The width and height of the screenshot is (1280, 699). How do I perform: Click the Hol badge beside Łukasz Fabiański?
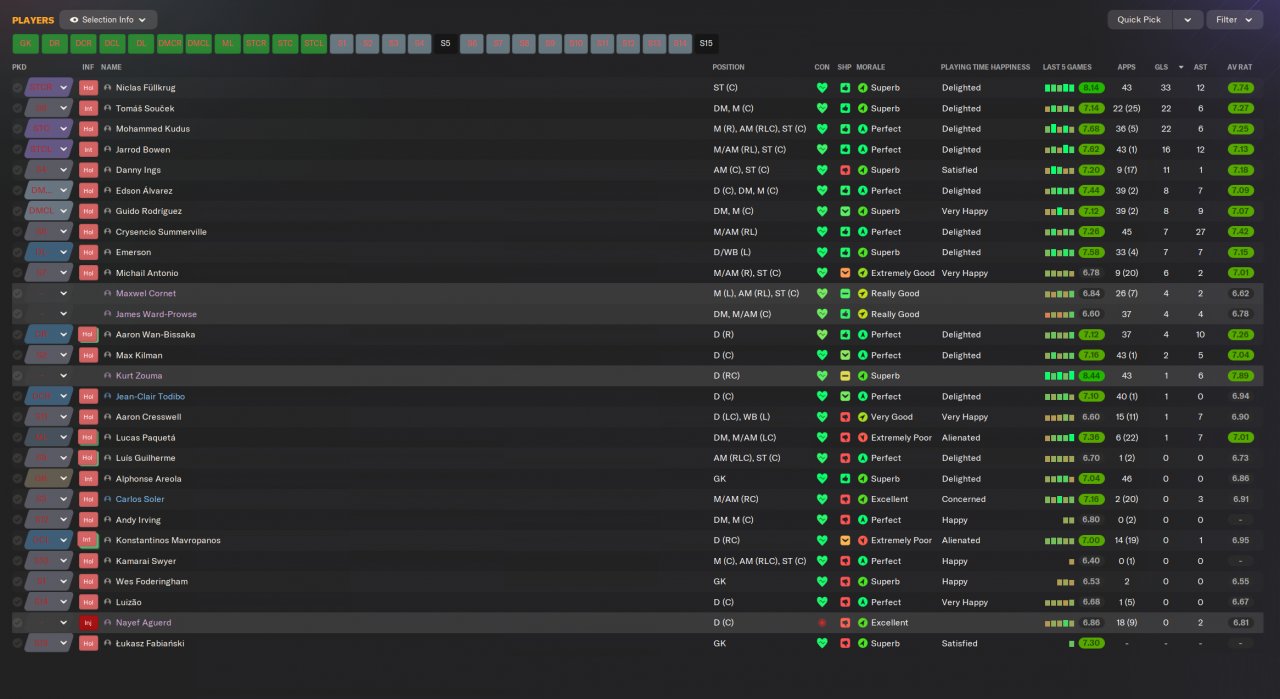pyautogui.click(x=88, y=644)
